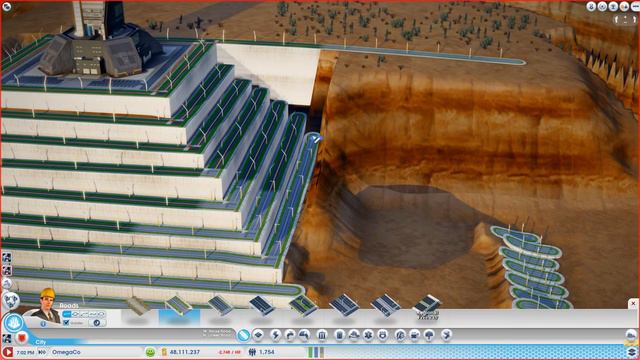This screenshot has height=360, width=640.
Task: Open the Parks tree menu
Action: tap(429, 335)
